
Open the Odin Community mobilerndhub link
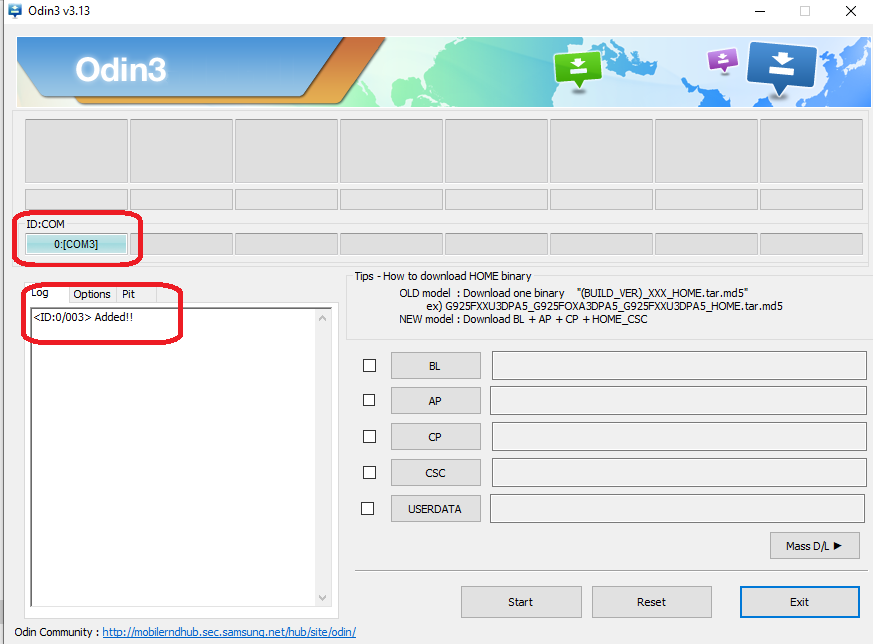tap(229, 632)
